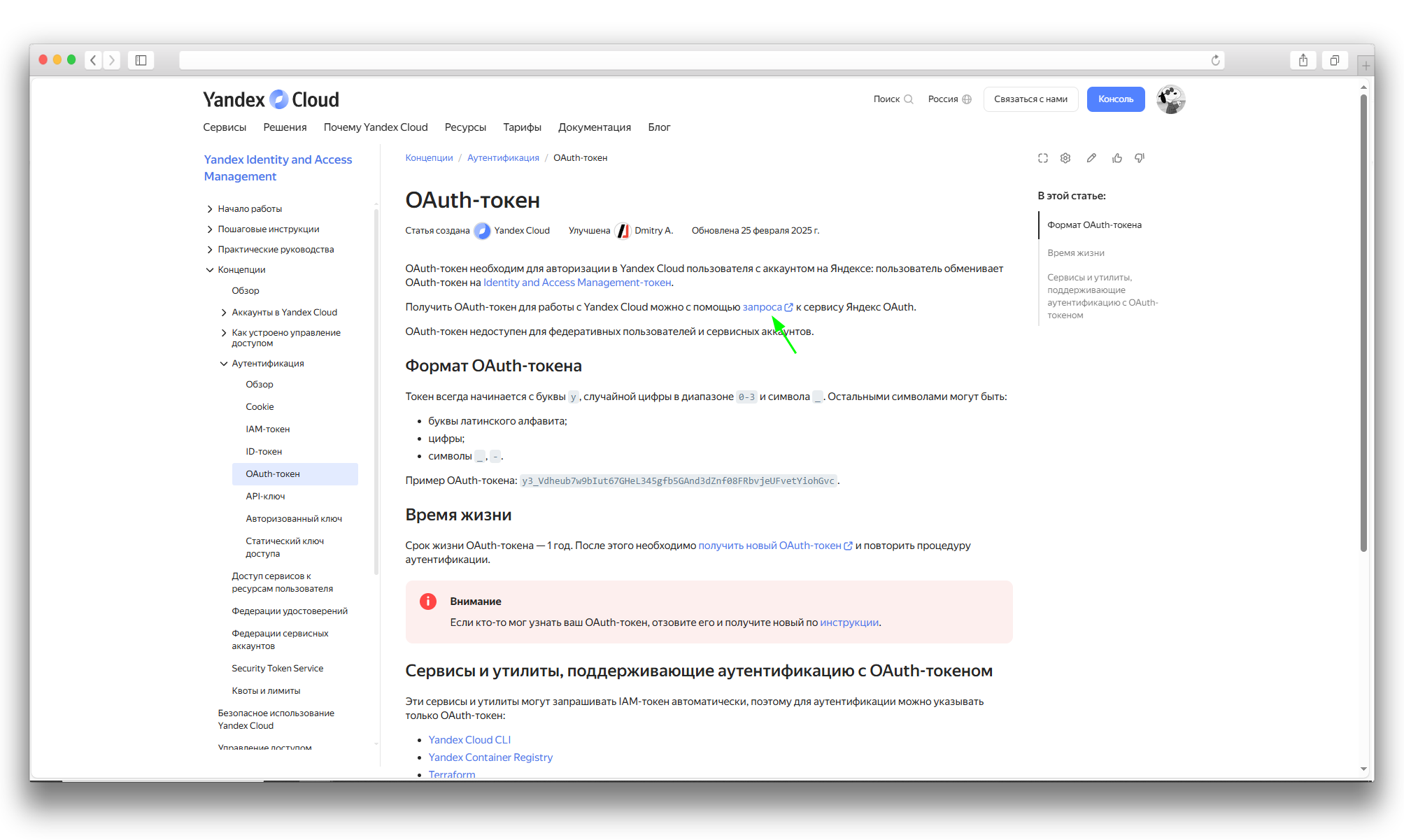
Task: Click the Концепции breadcrumb
Action: [x=429, y=158]
